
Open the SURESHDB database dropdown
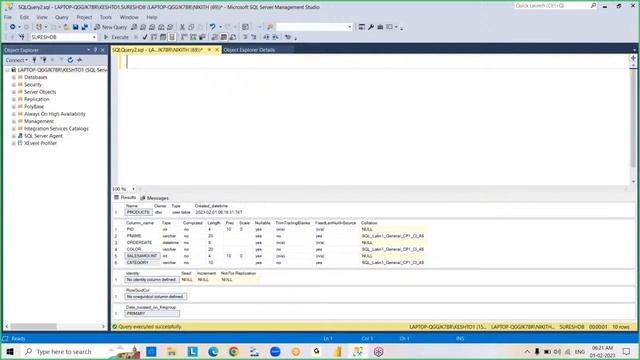(x=94, y=37)
